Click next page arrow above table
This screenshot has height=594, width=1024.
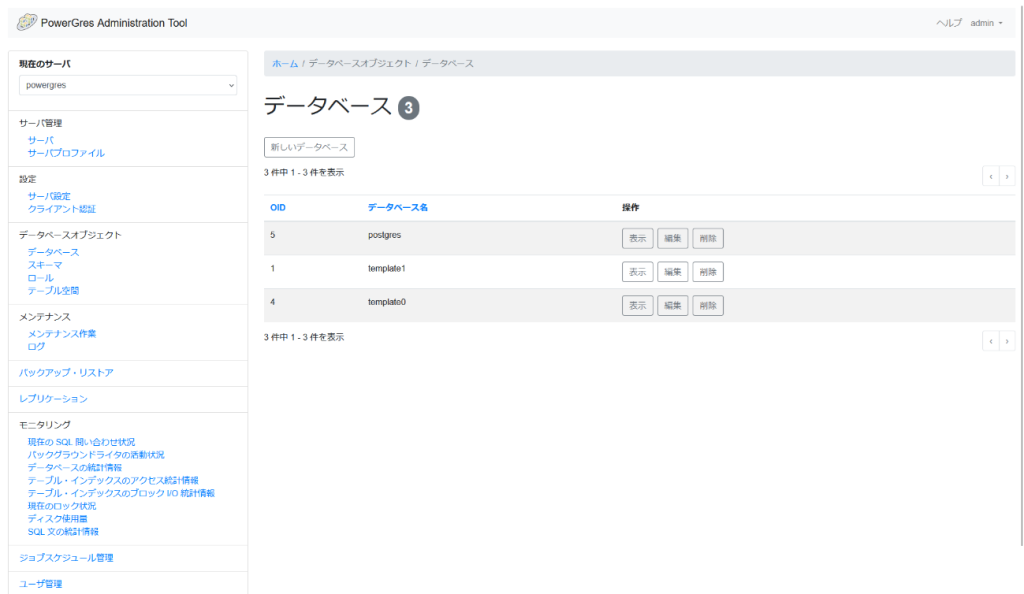1007,176
